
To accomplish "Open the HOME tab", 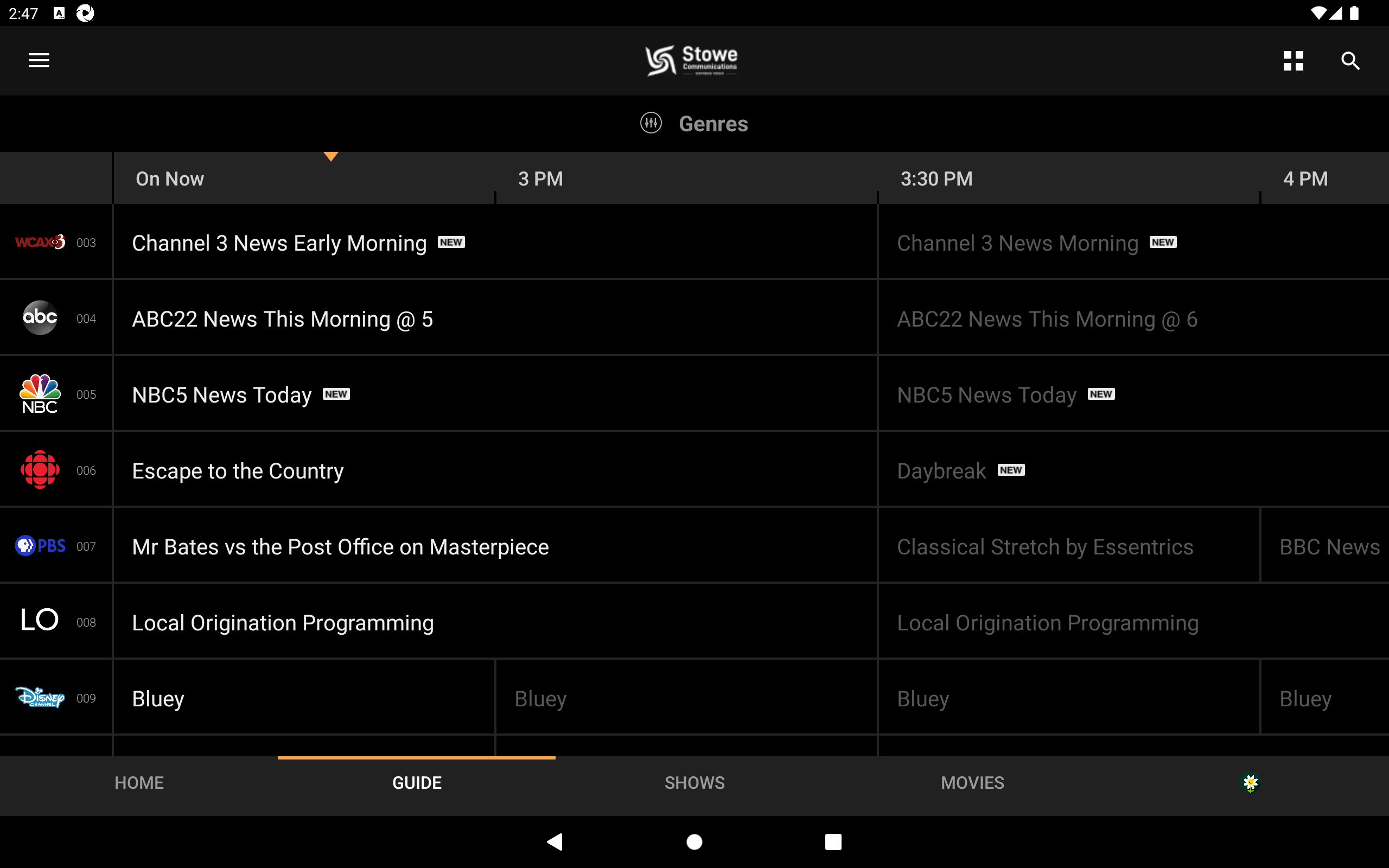I will (138, 782).
